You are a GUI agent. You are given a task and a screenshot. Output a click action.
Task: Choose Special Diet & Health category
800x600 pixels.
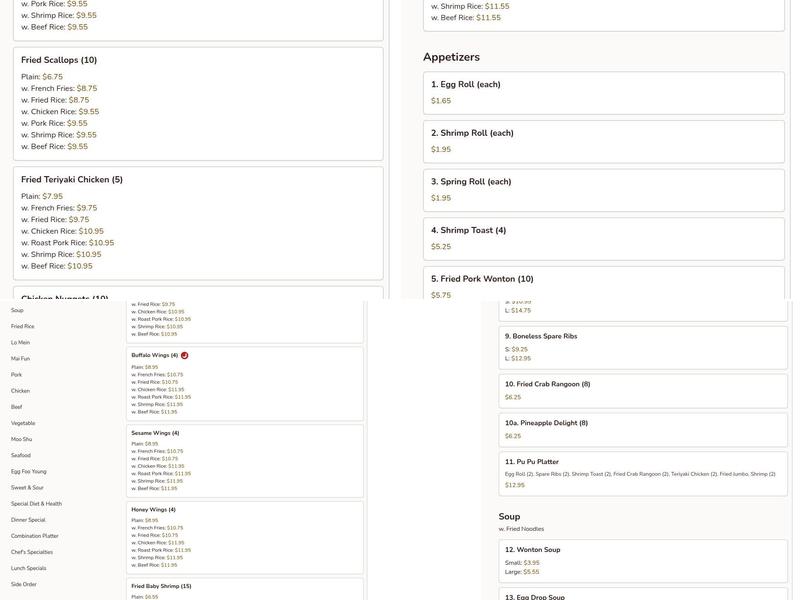(x=36, y=504)
